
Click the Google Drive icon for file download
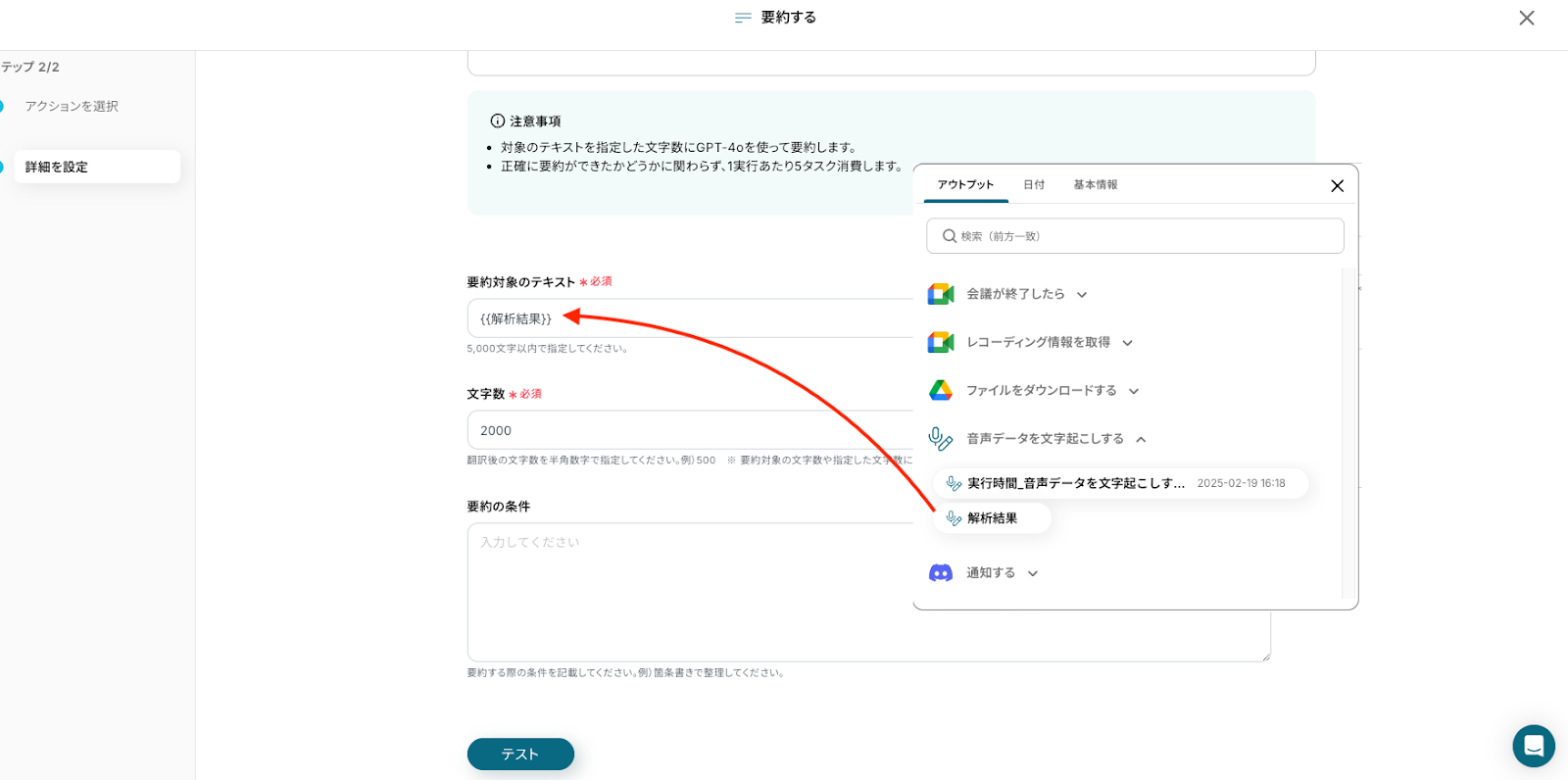(941, 390)
